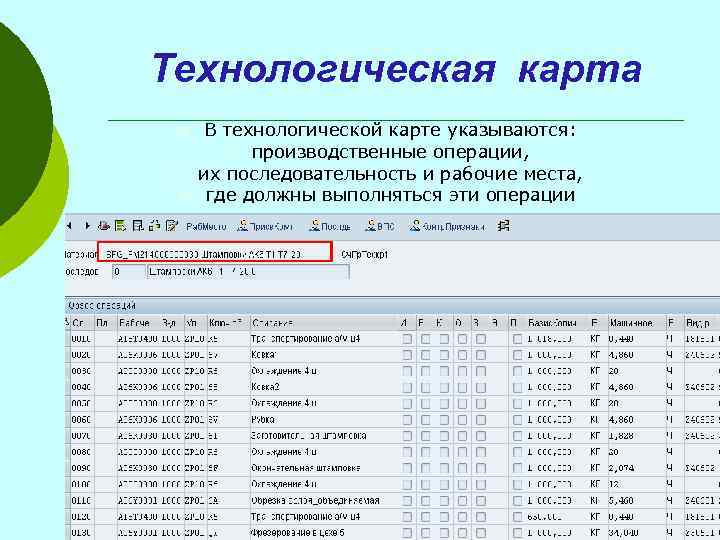Image resolution: width=720 pixels, height=540 pixels.
Task: Click the description 'Ковка' in row 0020
Action: [264, 355]
